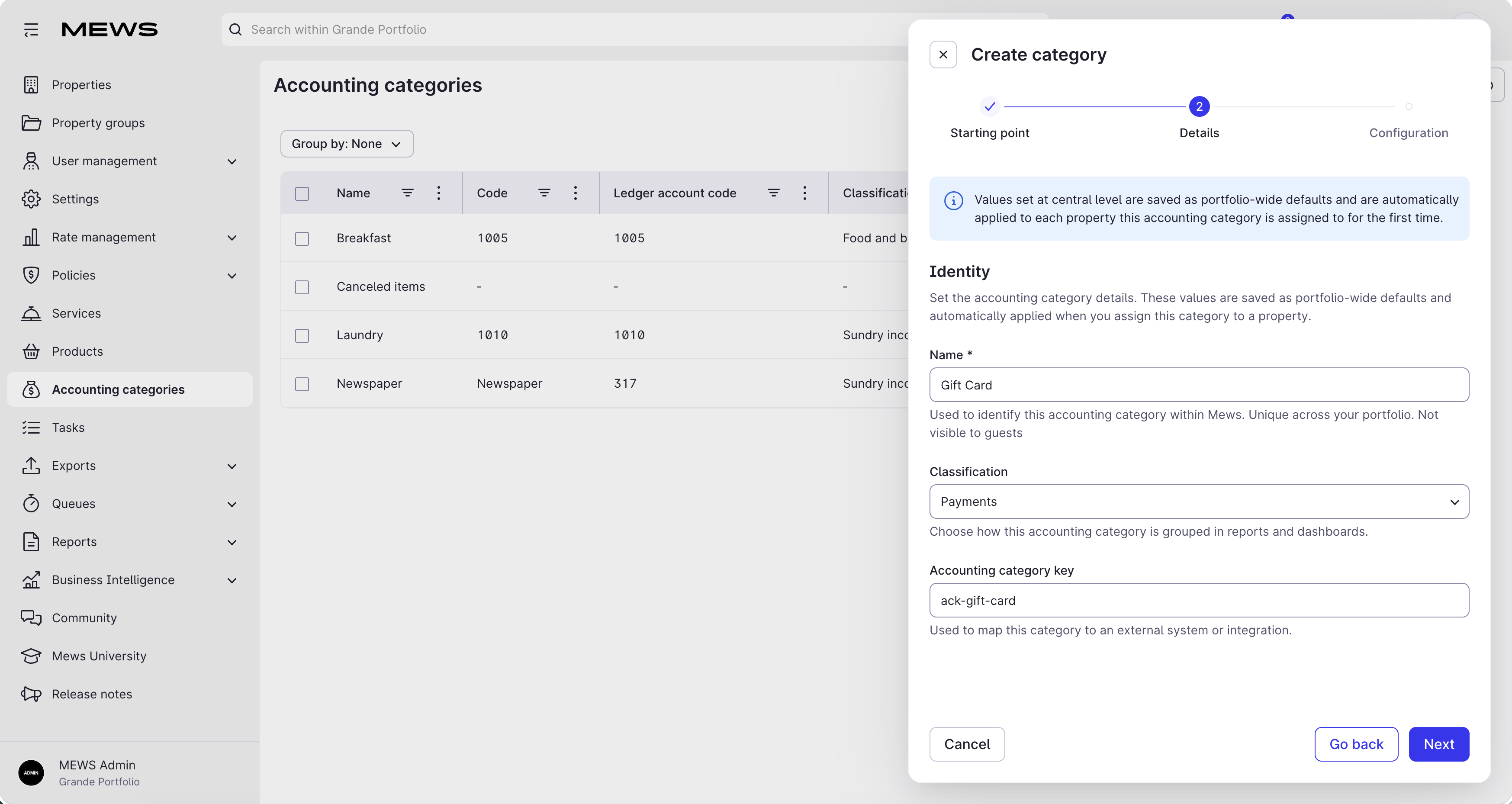
Task: Open Properties building icon
Action: [x=31, y=84]
